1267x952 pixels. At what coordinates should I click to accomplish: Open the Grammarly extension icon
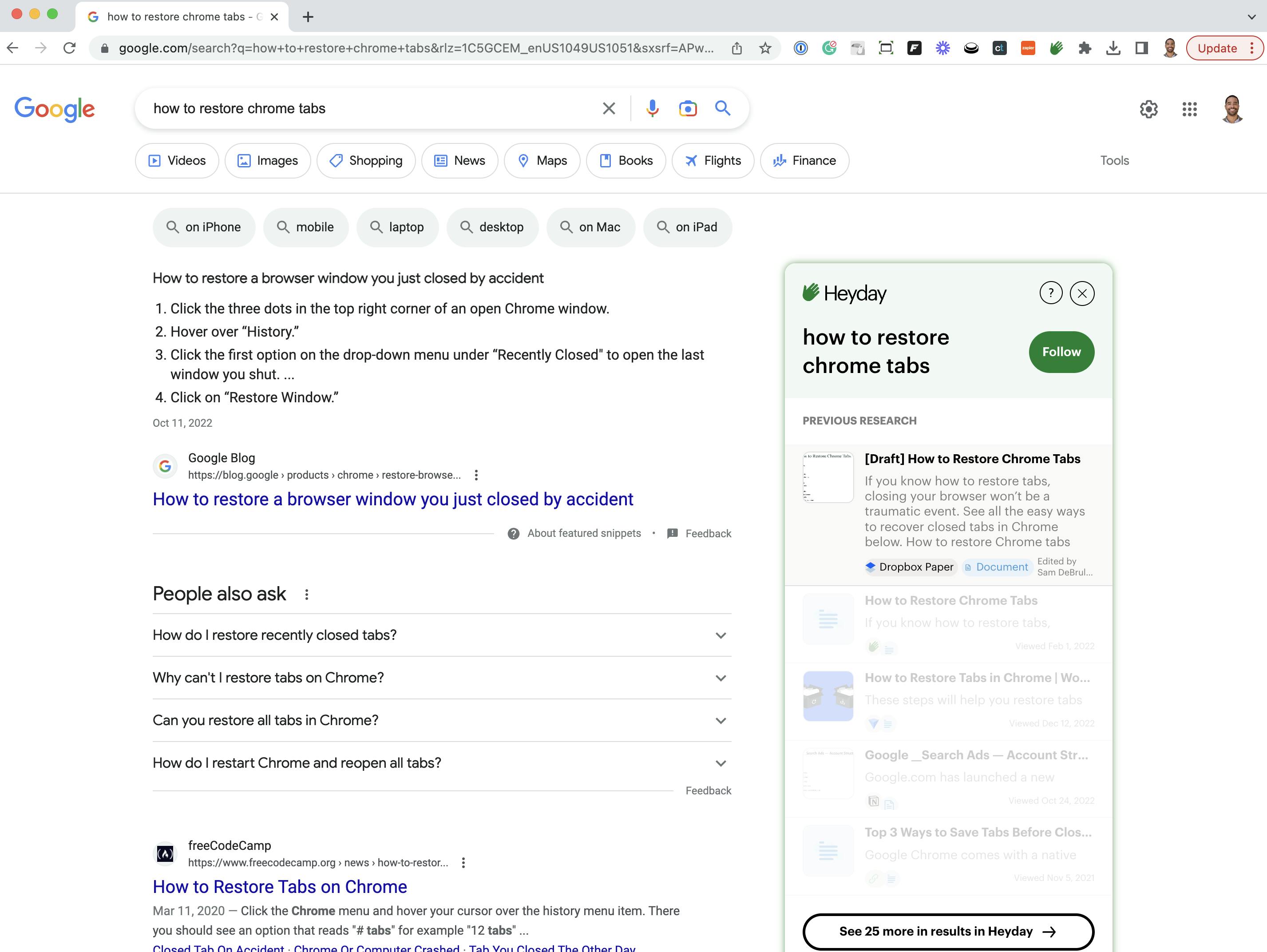click(x=829, y=48)
